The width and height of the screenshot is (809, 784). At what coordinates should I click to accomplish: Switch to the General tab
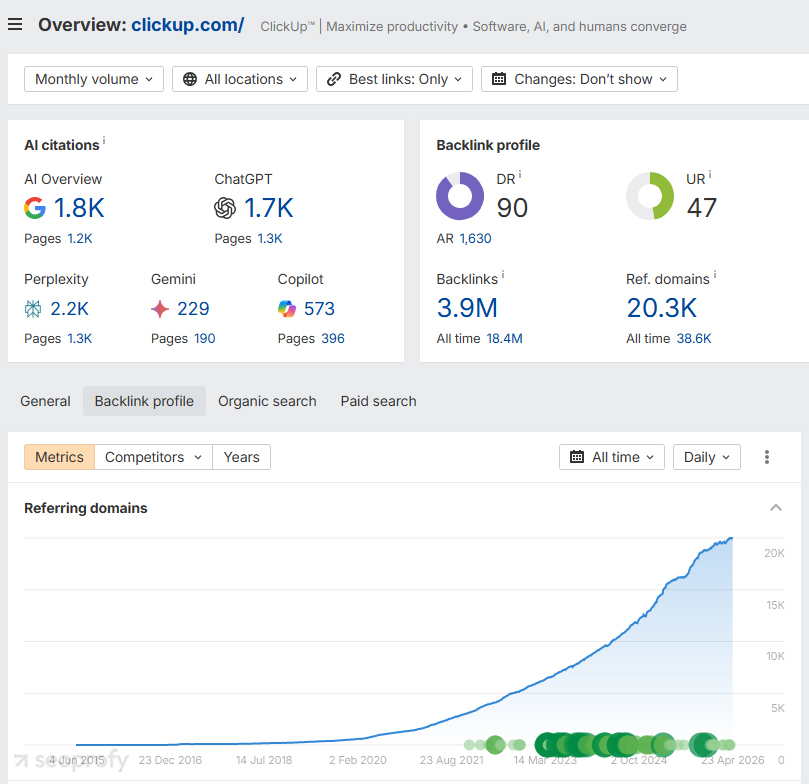45,401
